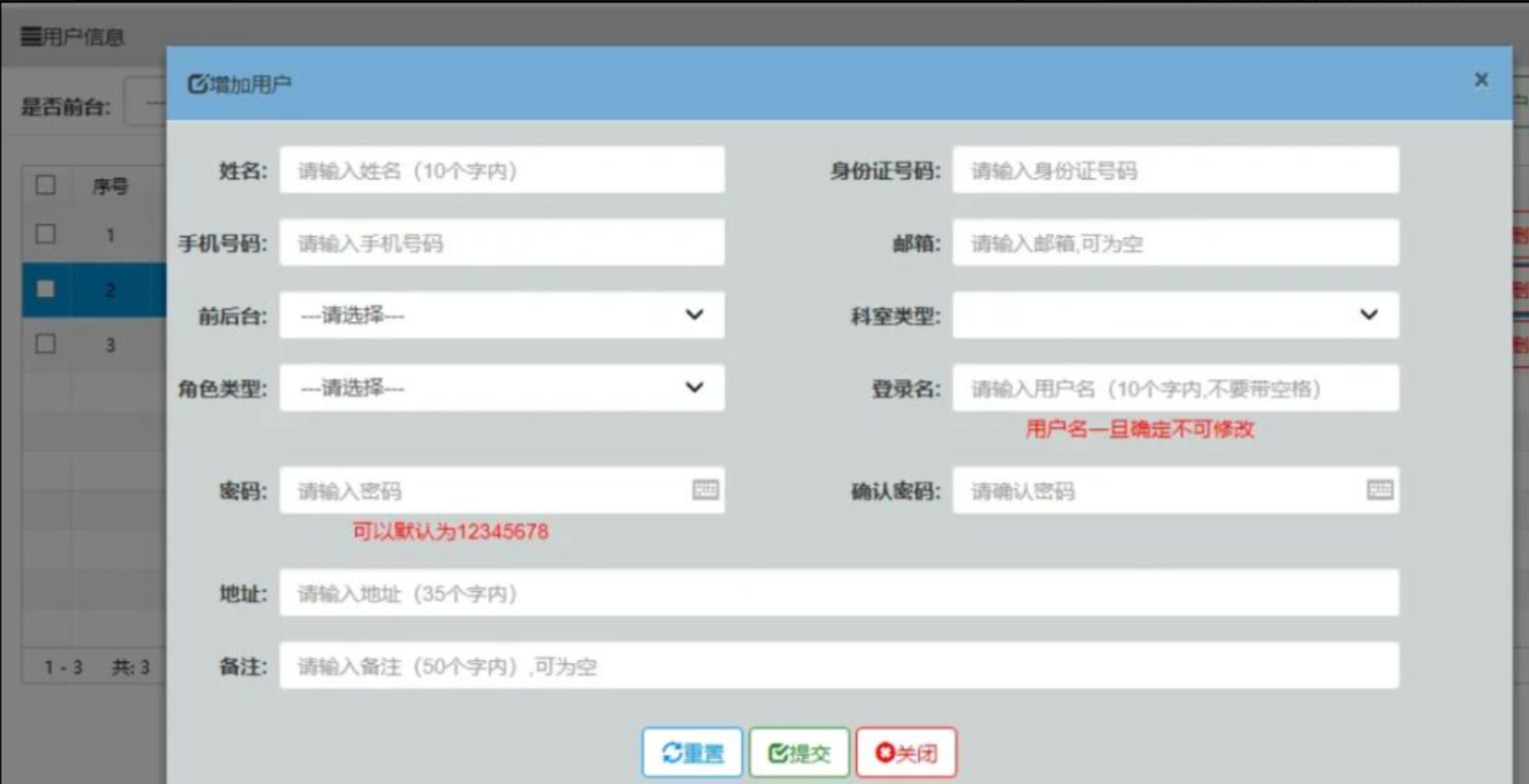Click the 地址 address field

(x=838, y=593)
